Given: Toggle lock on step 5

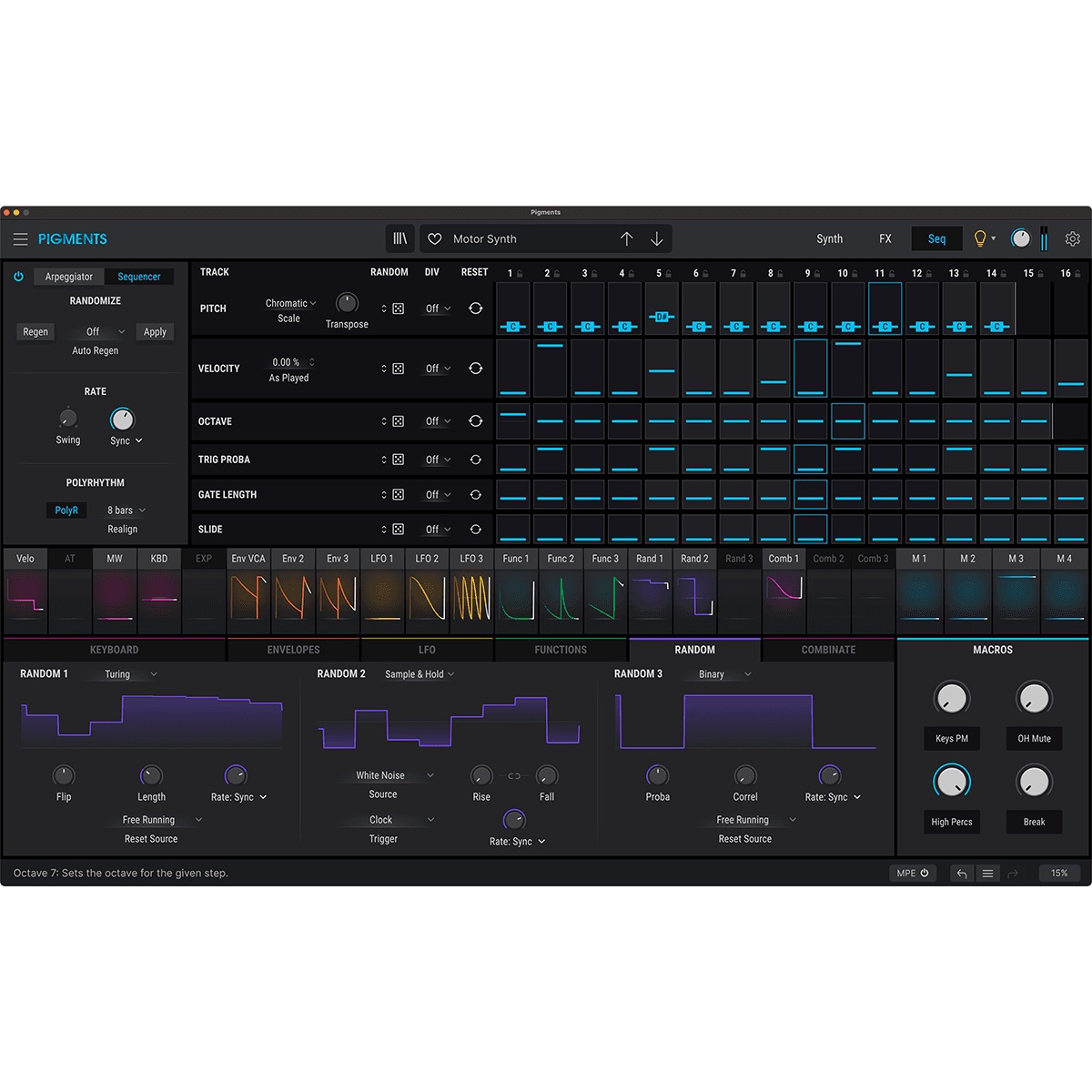Looking at the screenshot, I should [668, 274].
